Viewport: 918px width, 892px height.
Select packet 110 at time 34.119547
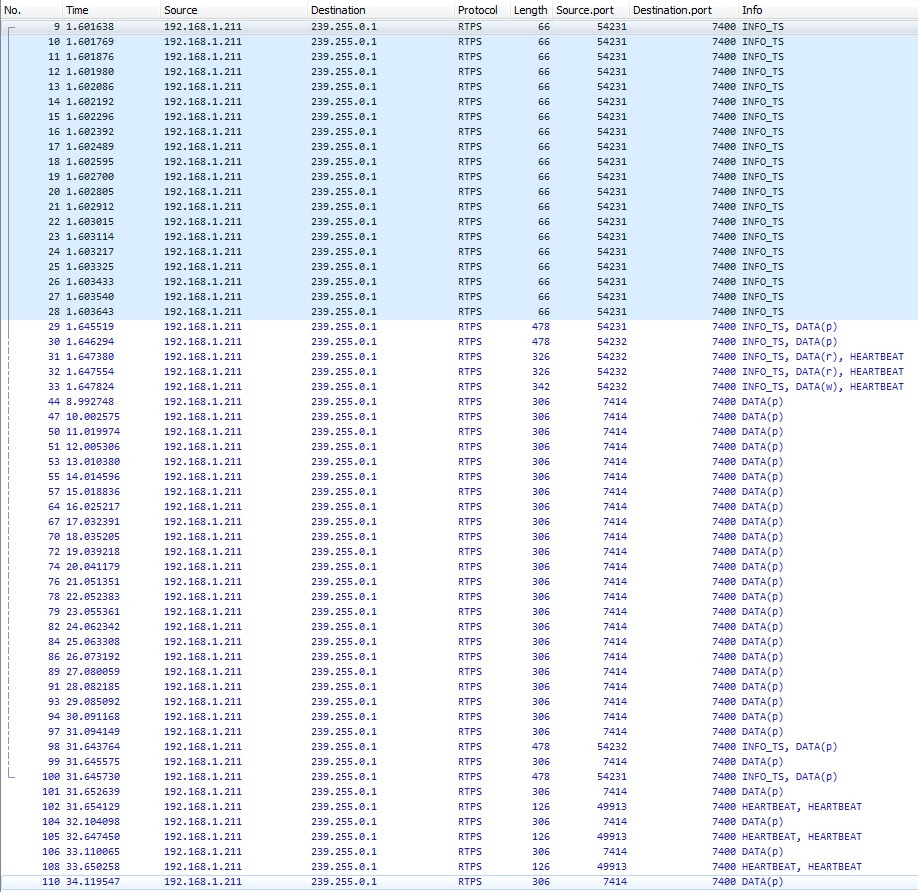click(x=459, y=881)
